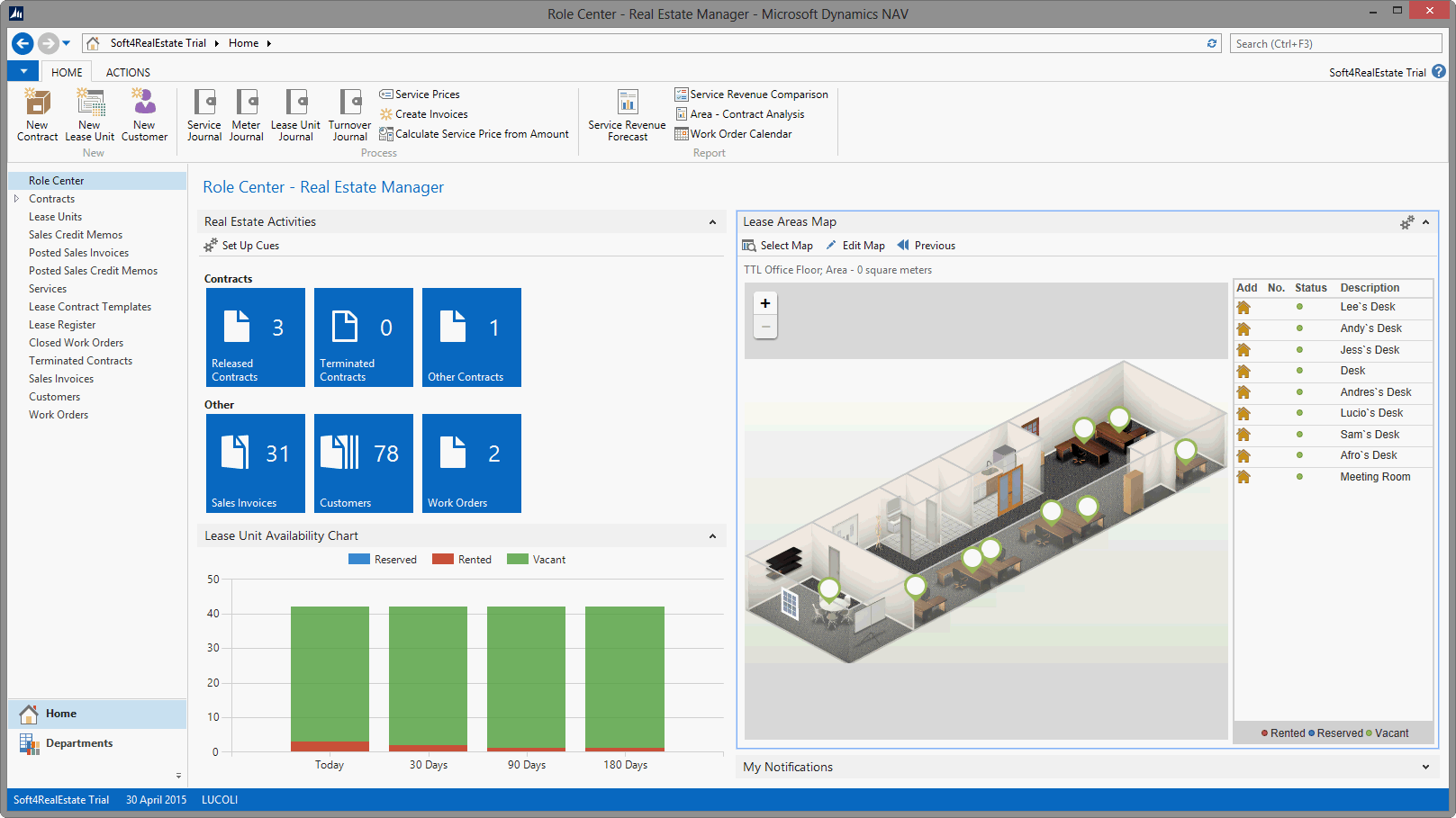Open the Released Contracts tile
The height and width of the screenshot is (818, 1456).
[x=256, y=337]
